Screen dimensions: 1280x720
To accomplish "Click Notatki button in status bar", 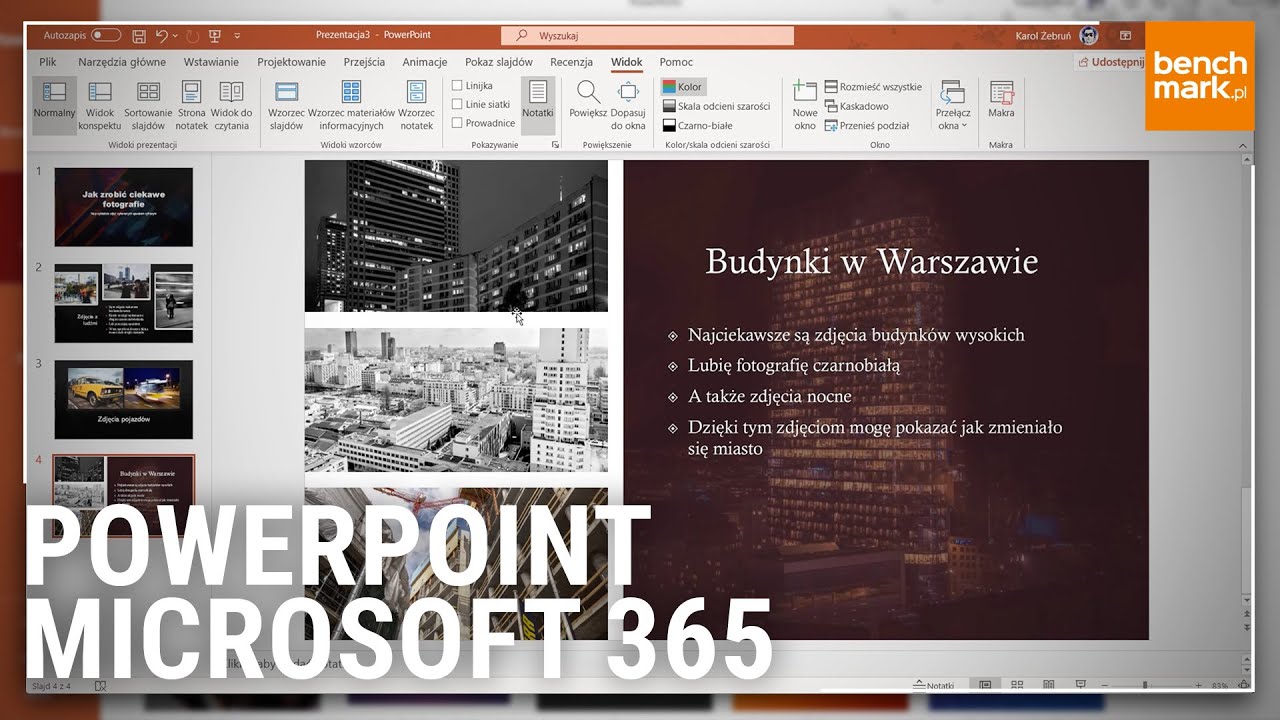I will (x=935, y=686).
